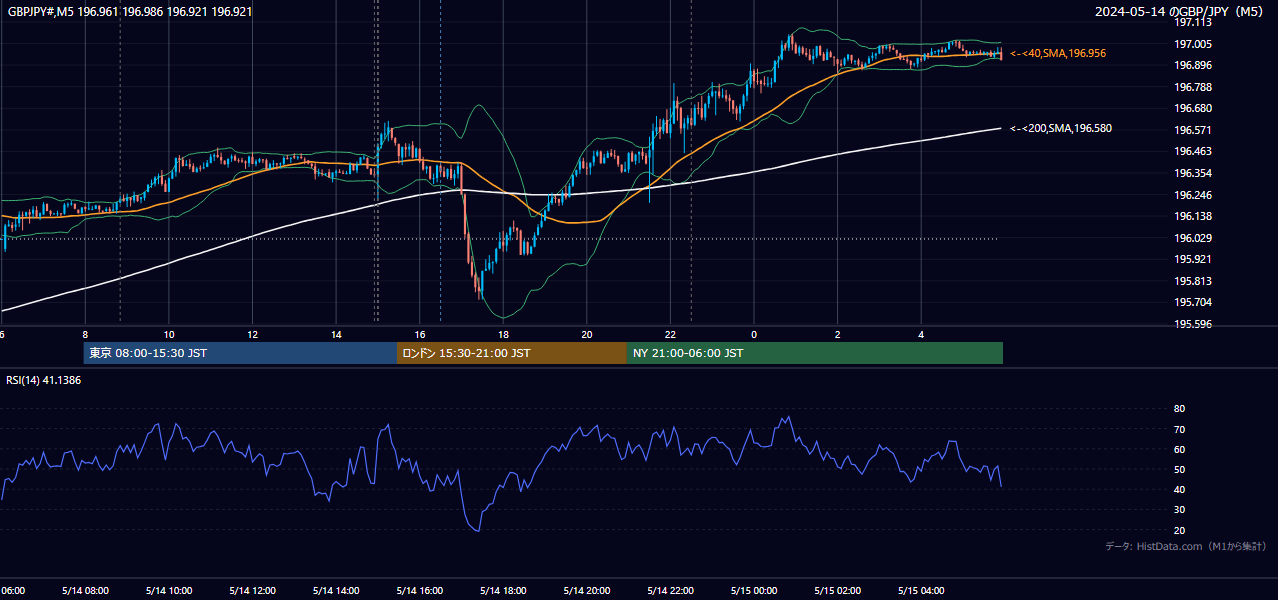Click price axis value 196.138
The height and width of the screenshot is (600, 1278).
(x=1193, y=216)
